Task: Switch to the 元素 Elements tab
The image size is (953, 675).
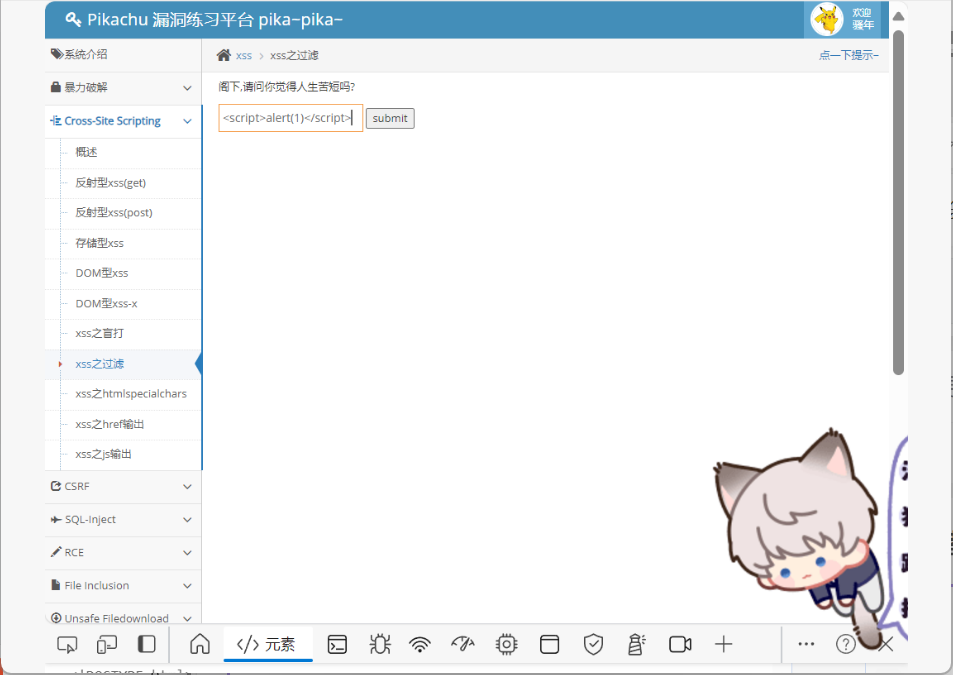Action: (266, 644)
